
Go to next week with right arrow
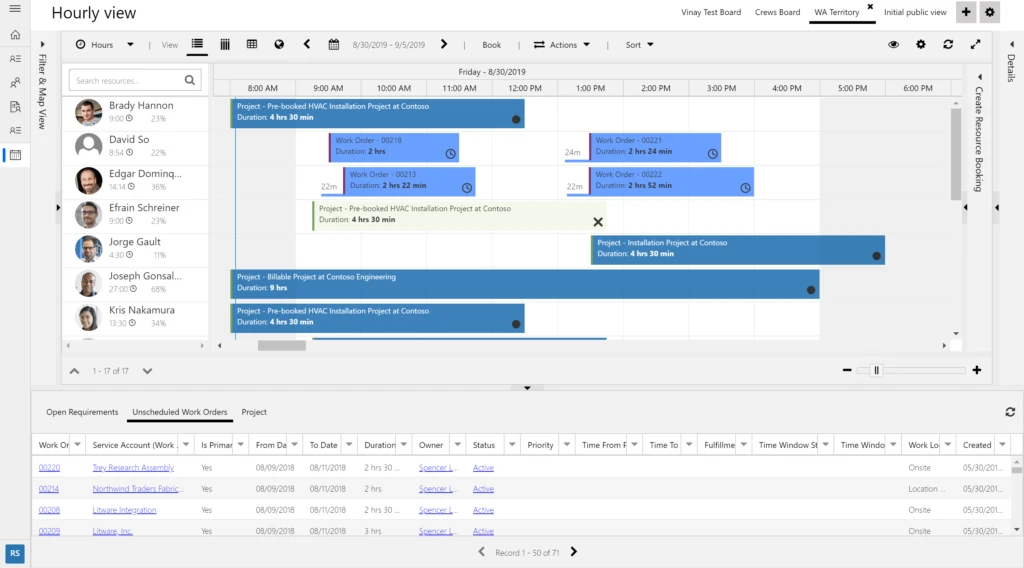(x=443, y=45)
